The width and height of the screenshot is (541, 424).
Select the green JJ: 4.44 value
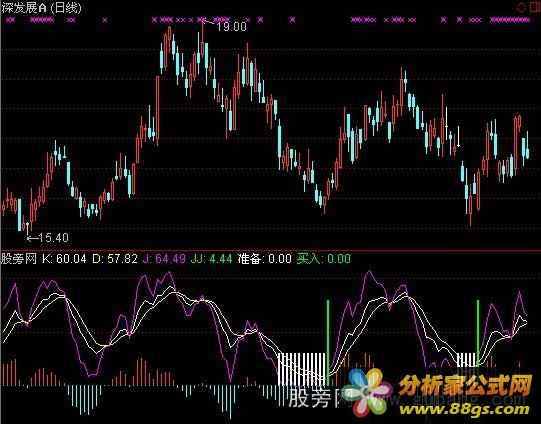coord(212,258)
